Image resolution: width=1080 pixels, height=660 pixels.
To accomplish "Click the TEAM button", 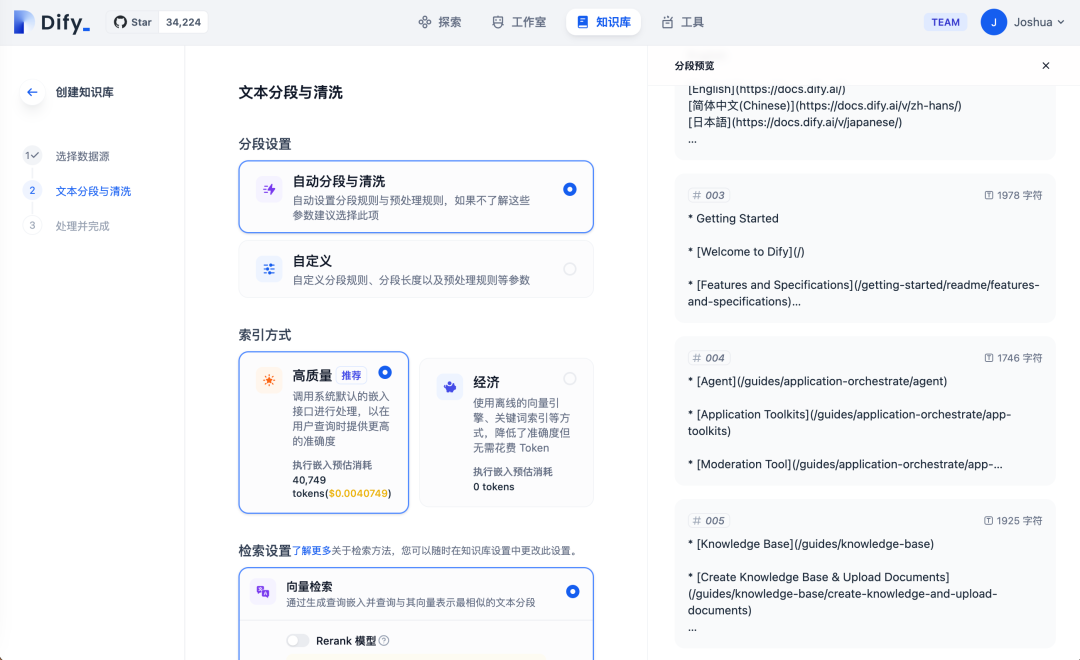I will coord(945,21).
